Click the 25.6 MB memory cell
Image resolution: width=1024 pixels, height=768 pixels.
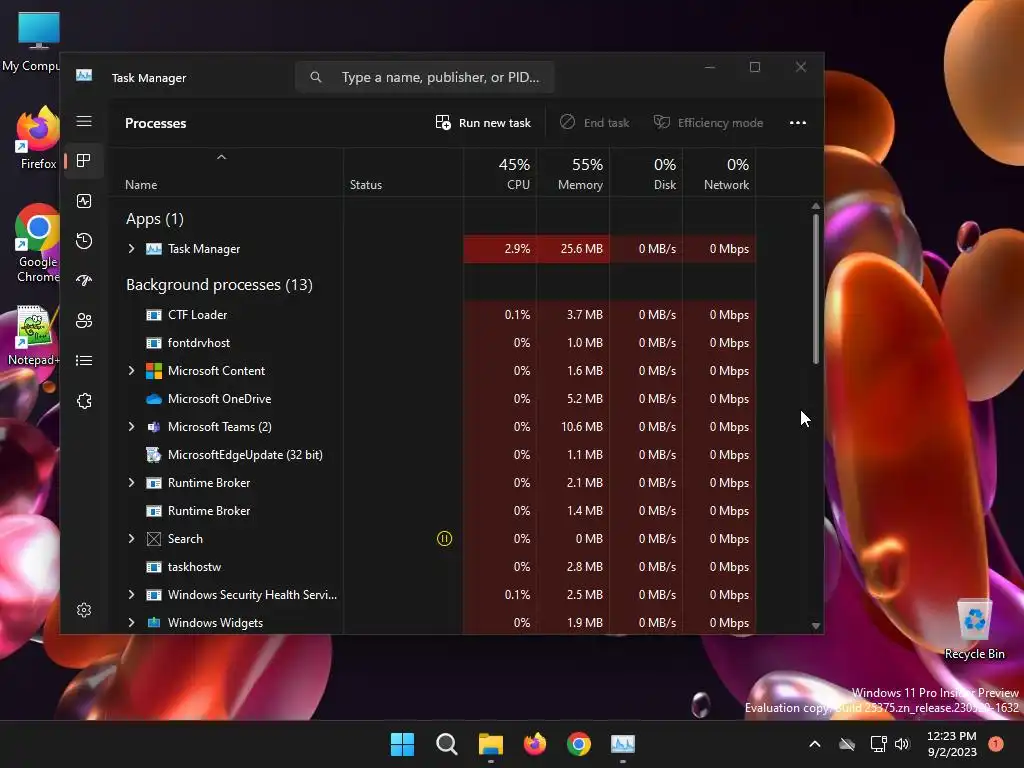[x=573, y=249]
